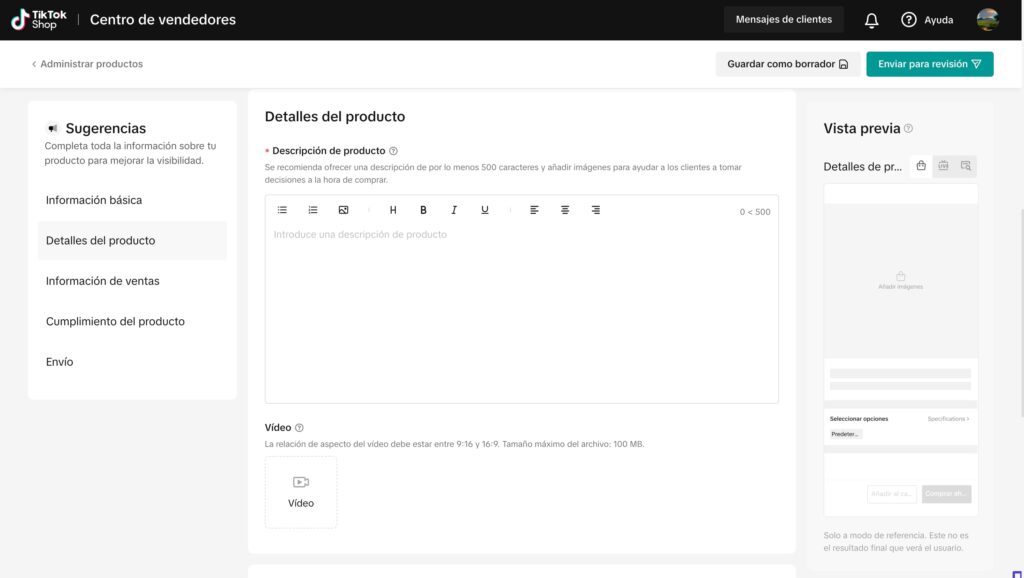Click the insert image icon in editor
This screenshot has height=578, width=1024.
[343, 210]
